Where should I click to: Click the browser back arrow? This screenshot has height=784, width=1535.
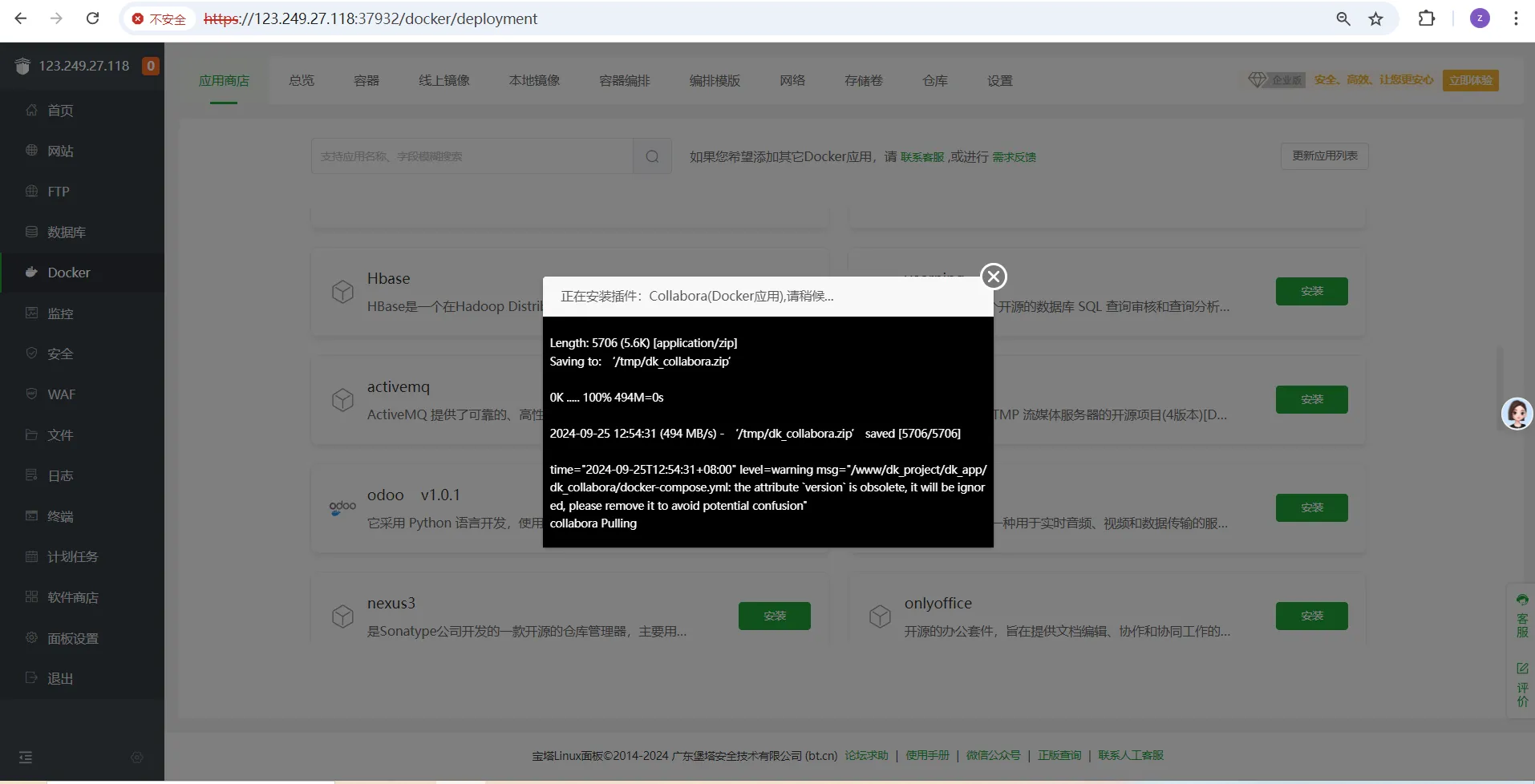click(21, 18)
